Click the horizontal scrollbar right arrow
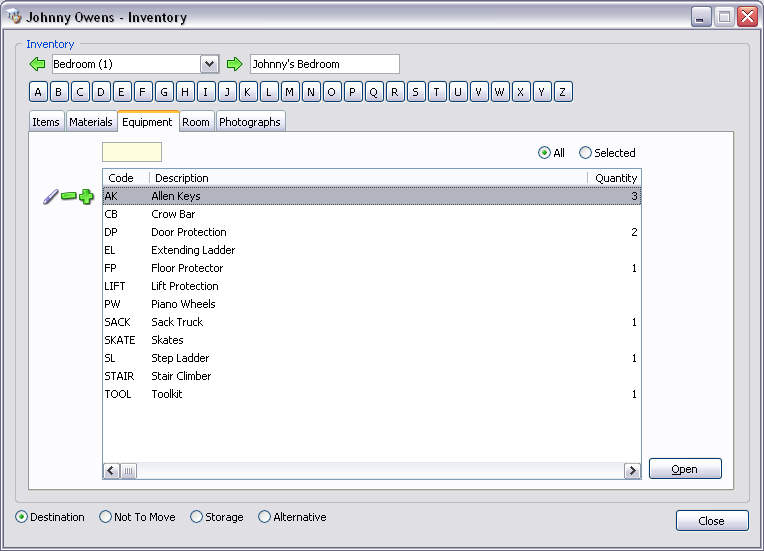 tap(632, 470)
